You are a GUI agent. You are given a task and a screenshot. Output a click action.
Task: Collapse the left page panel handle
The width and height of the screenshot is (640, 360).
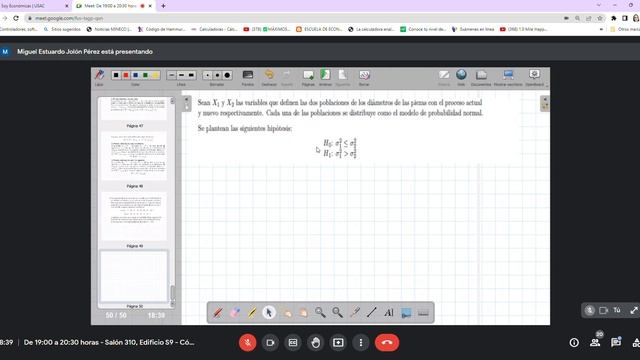[x=187, y=103]
